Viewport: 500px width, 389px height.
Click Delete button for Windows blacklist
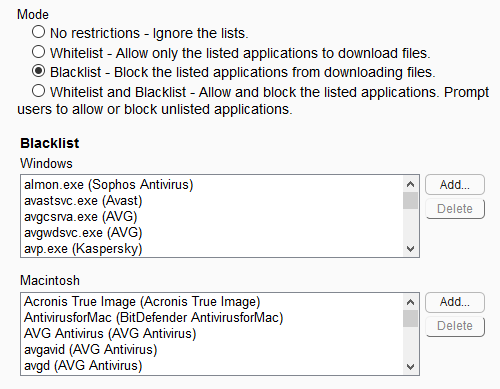click(x=455, y=209)
